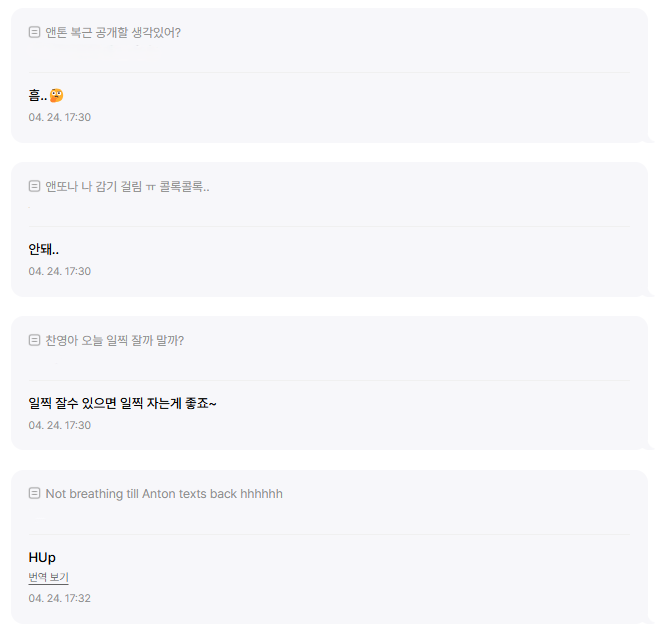The width and height of the screenshot is (667, 632).
Task: Click the quote icon beside '앤톤 복근 공개할 생각있어?'
Action: [x=35, y=32]
